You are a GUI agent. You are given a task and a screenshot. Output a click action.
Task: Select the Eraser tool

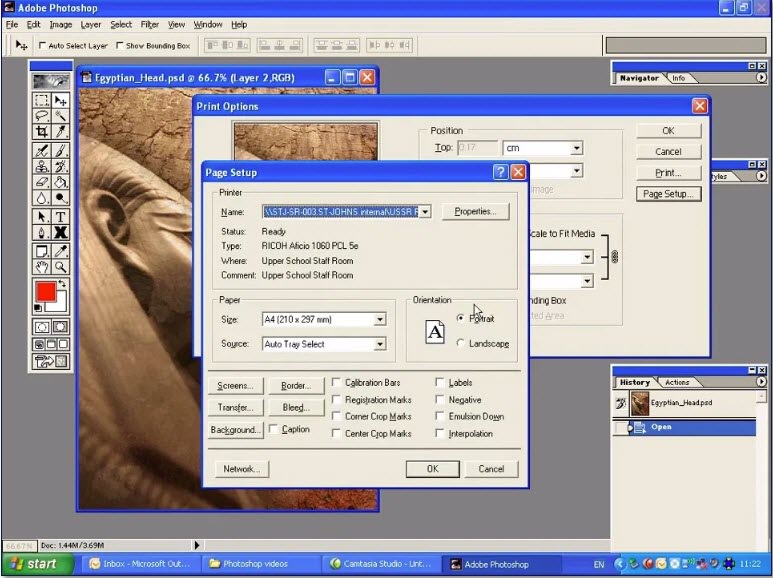(x=42, y=183)
